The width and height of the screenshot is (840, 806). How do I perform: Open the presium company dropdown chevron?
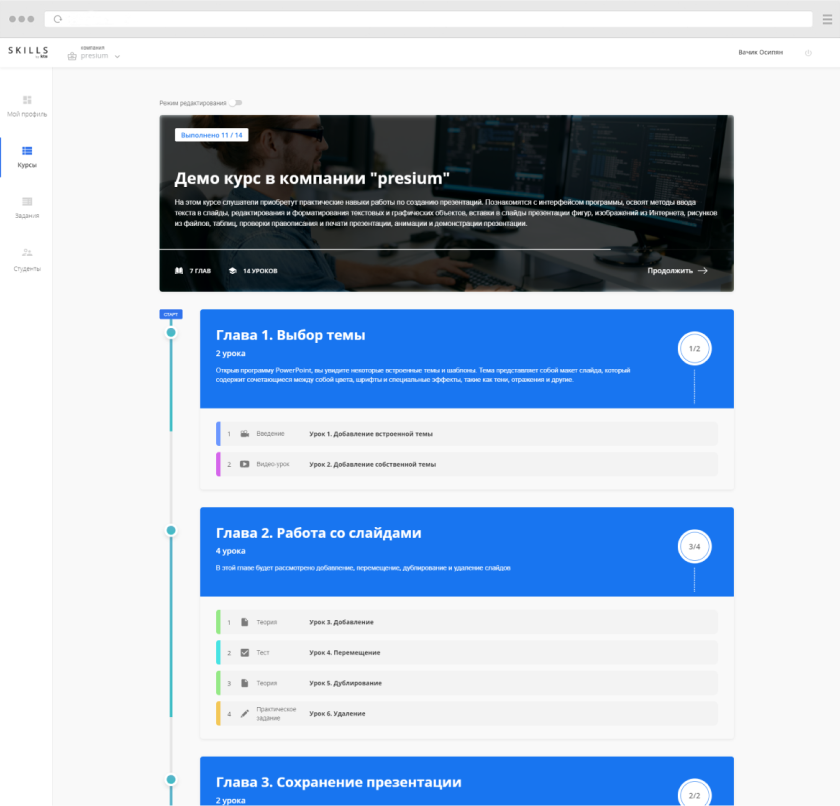point(117,56)
